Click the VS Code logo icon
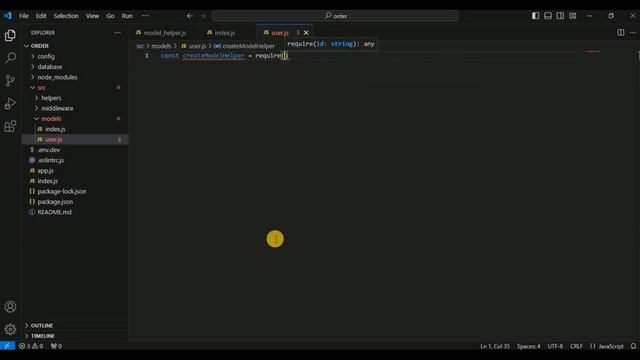This screenshot has width=640, height=360. [8, 16]
